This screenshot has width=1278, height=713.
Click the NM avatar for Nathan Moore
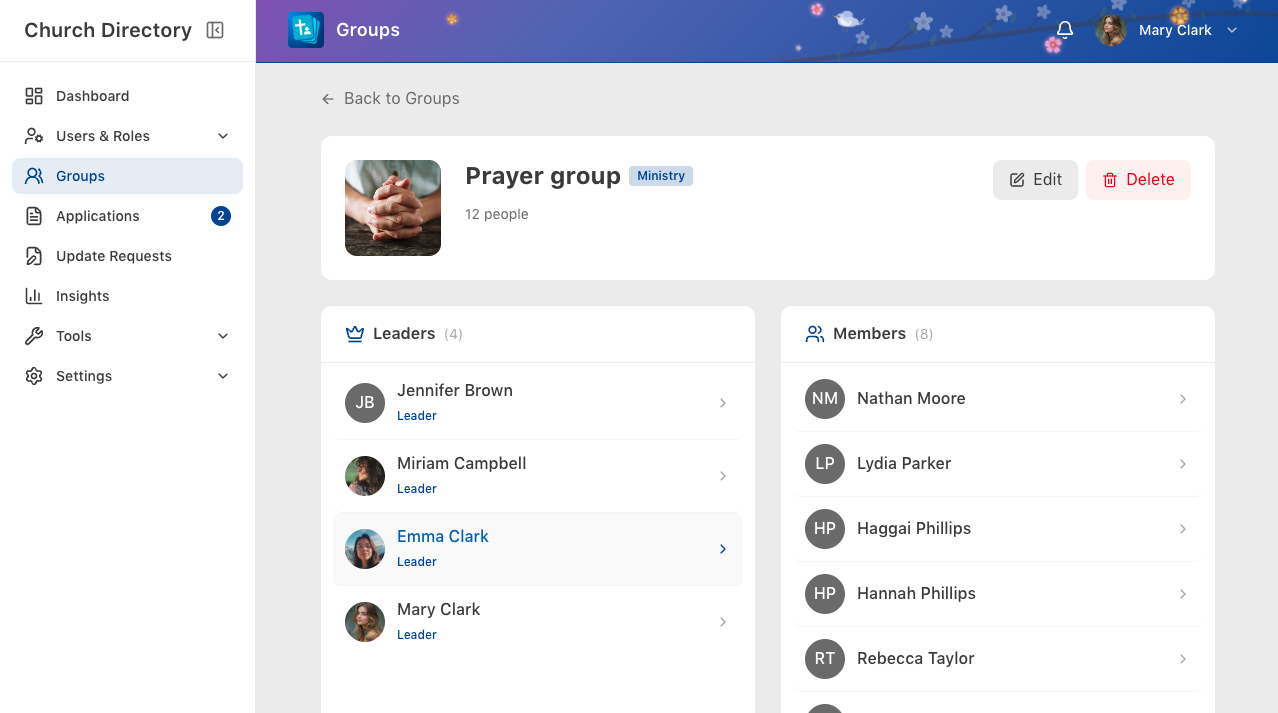[825, 399]
